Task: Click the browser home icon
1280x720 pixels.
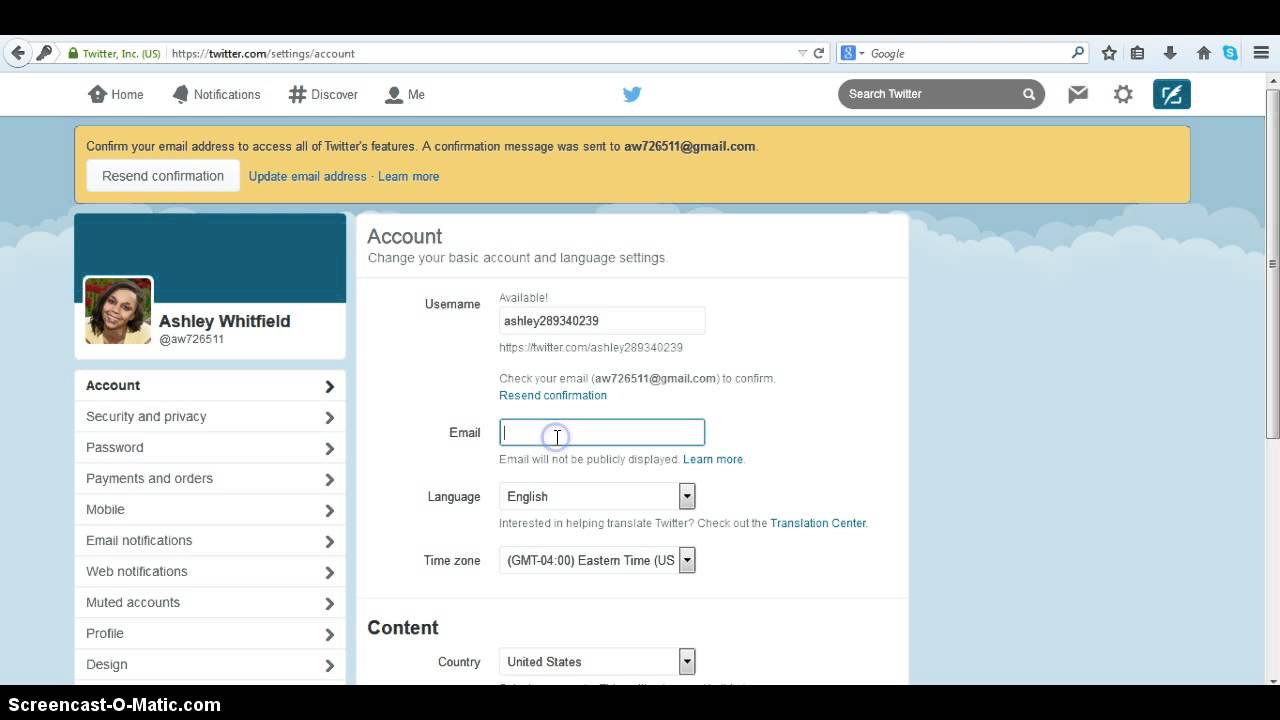Action: (x=1204, y=53)
